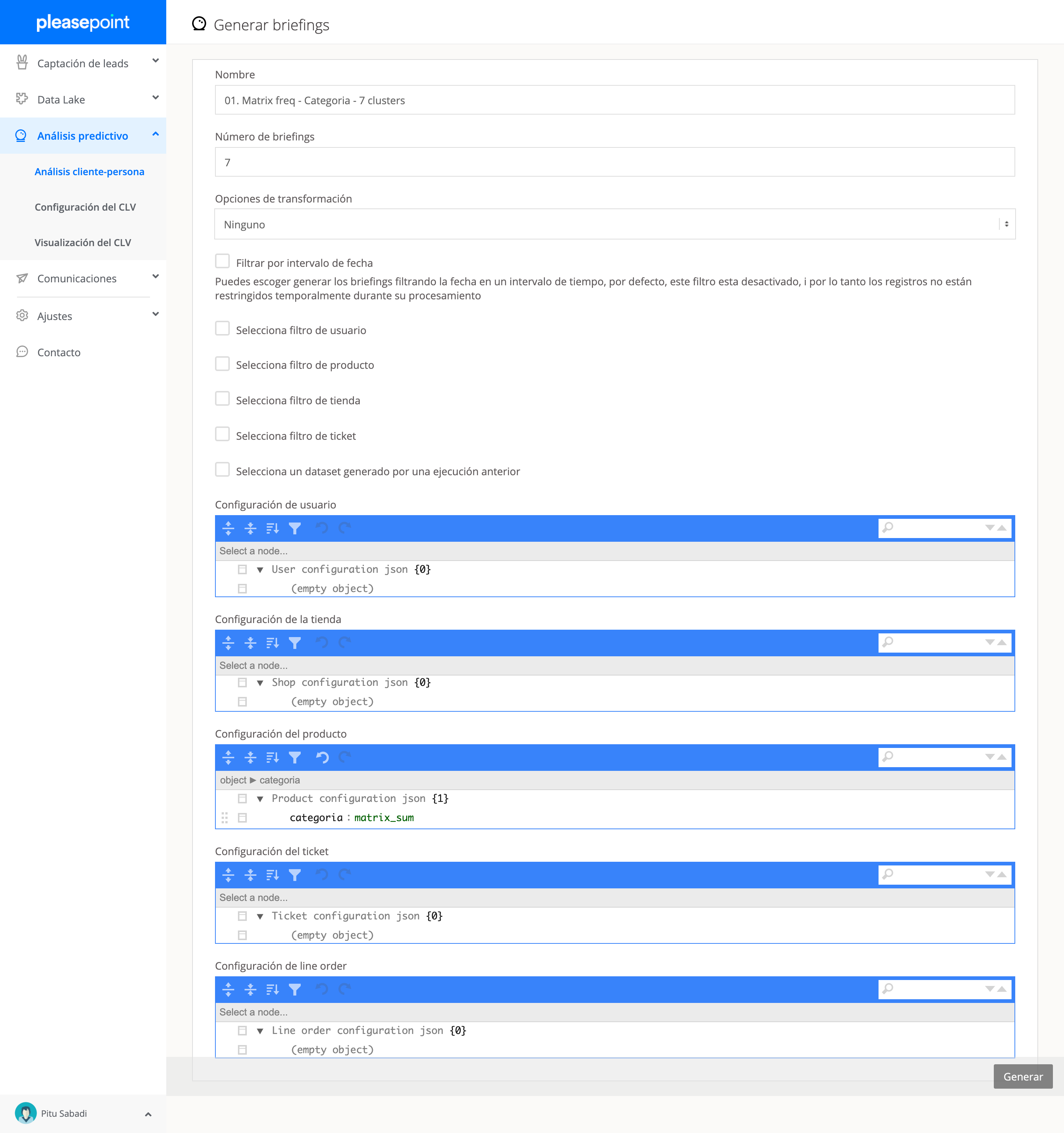Viewport: 1064px width, 1133px height.
Task: Collapse Product configuration json tree node
Action: (260, 799)
